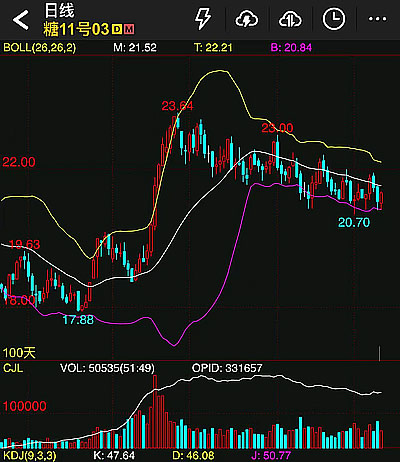Tap the tallest red volume bar
Screen dimensions: 400x462
click(155, 412)
